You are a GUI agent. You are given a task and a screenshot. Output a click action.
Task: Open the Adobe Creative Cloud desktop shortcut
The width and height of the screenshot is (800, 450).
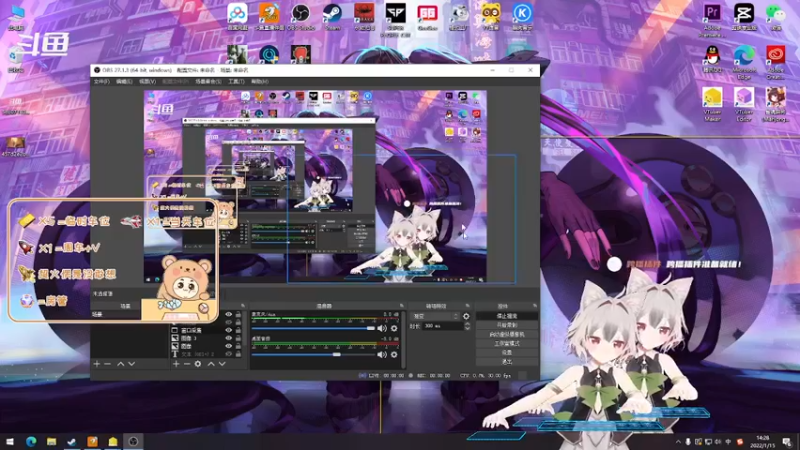pos(776,62)
